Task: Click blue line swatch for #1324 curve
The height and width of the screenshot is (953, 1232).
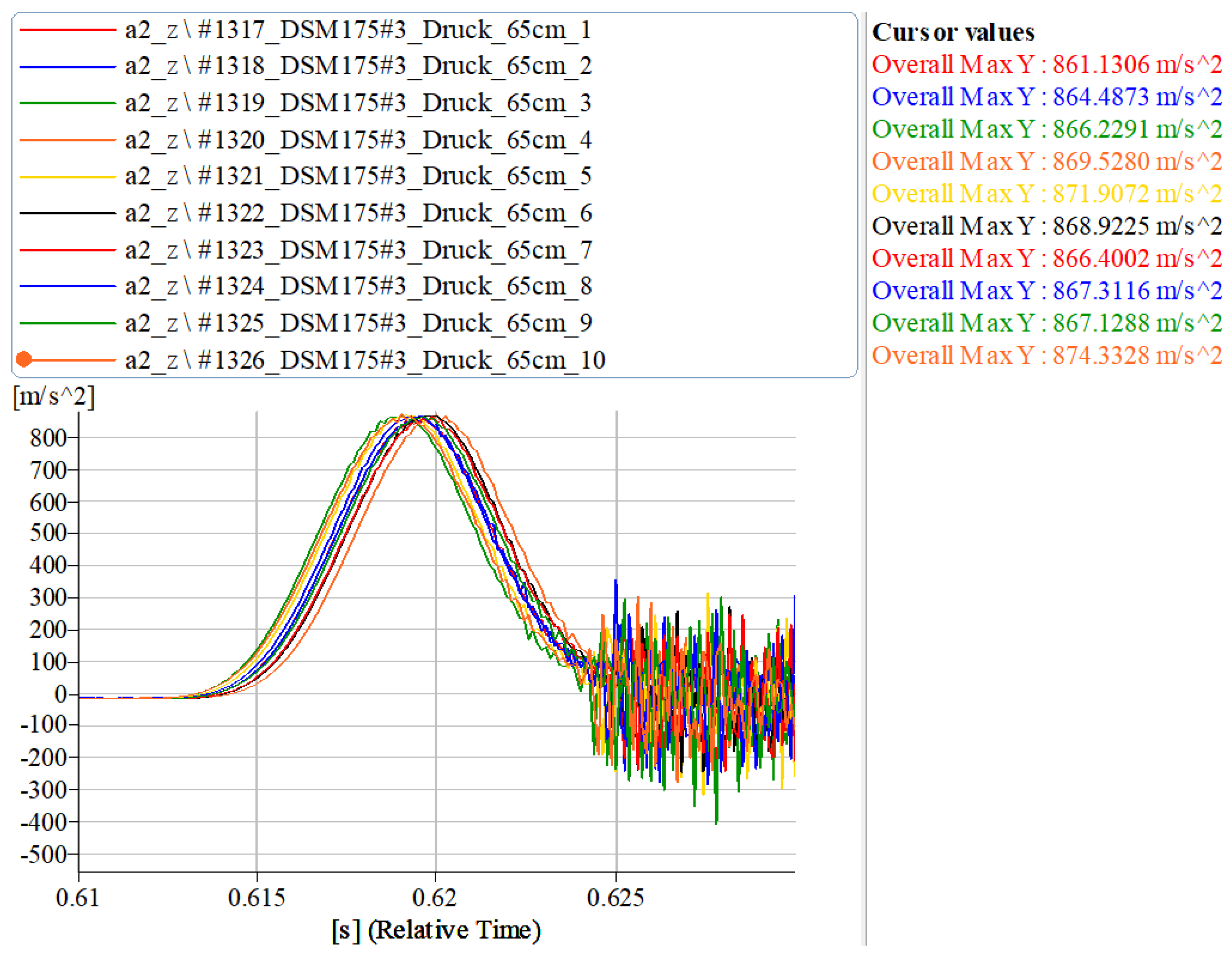Action: point(68,287)
